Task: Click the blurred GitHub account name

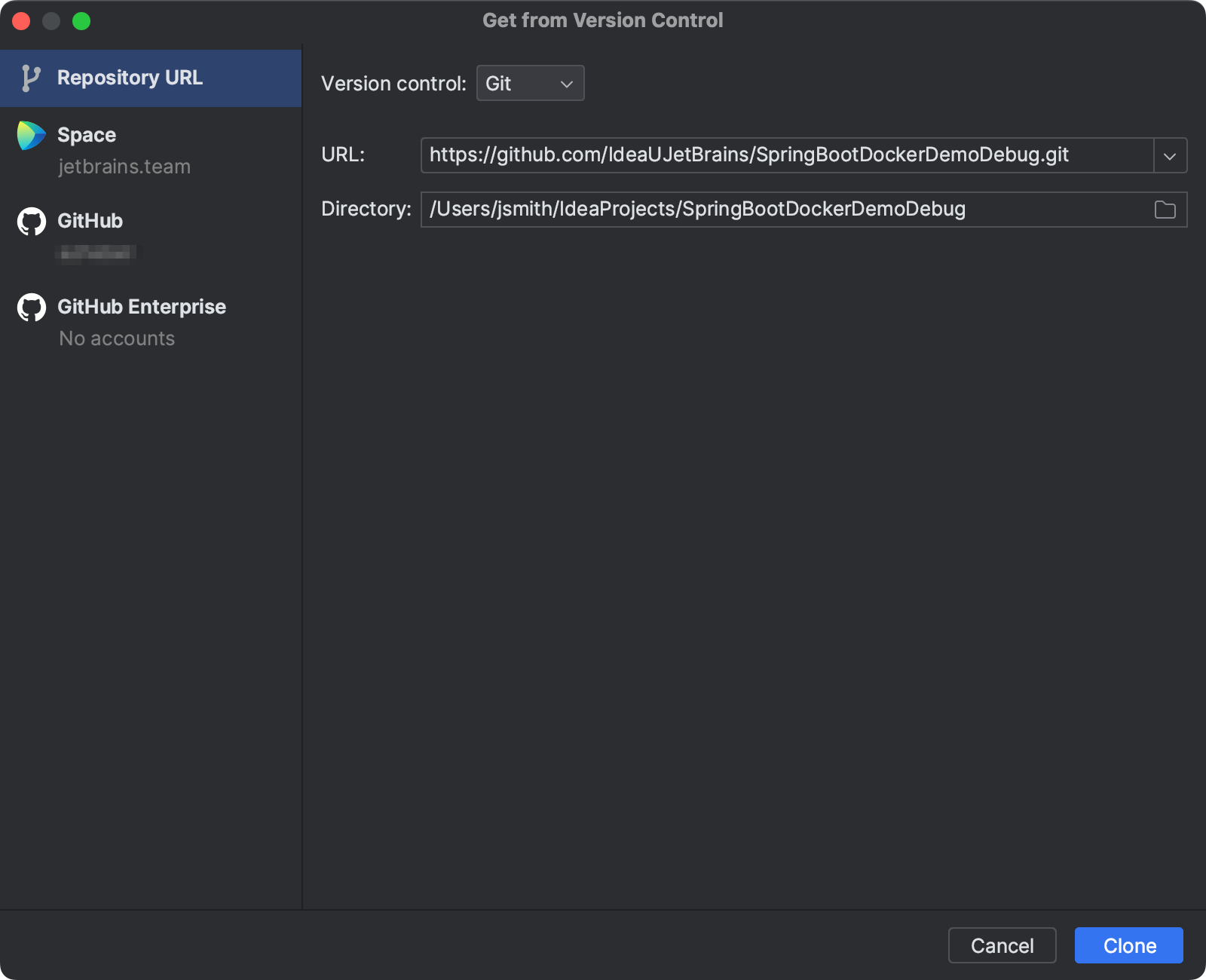Action: point(96,253)
